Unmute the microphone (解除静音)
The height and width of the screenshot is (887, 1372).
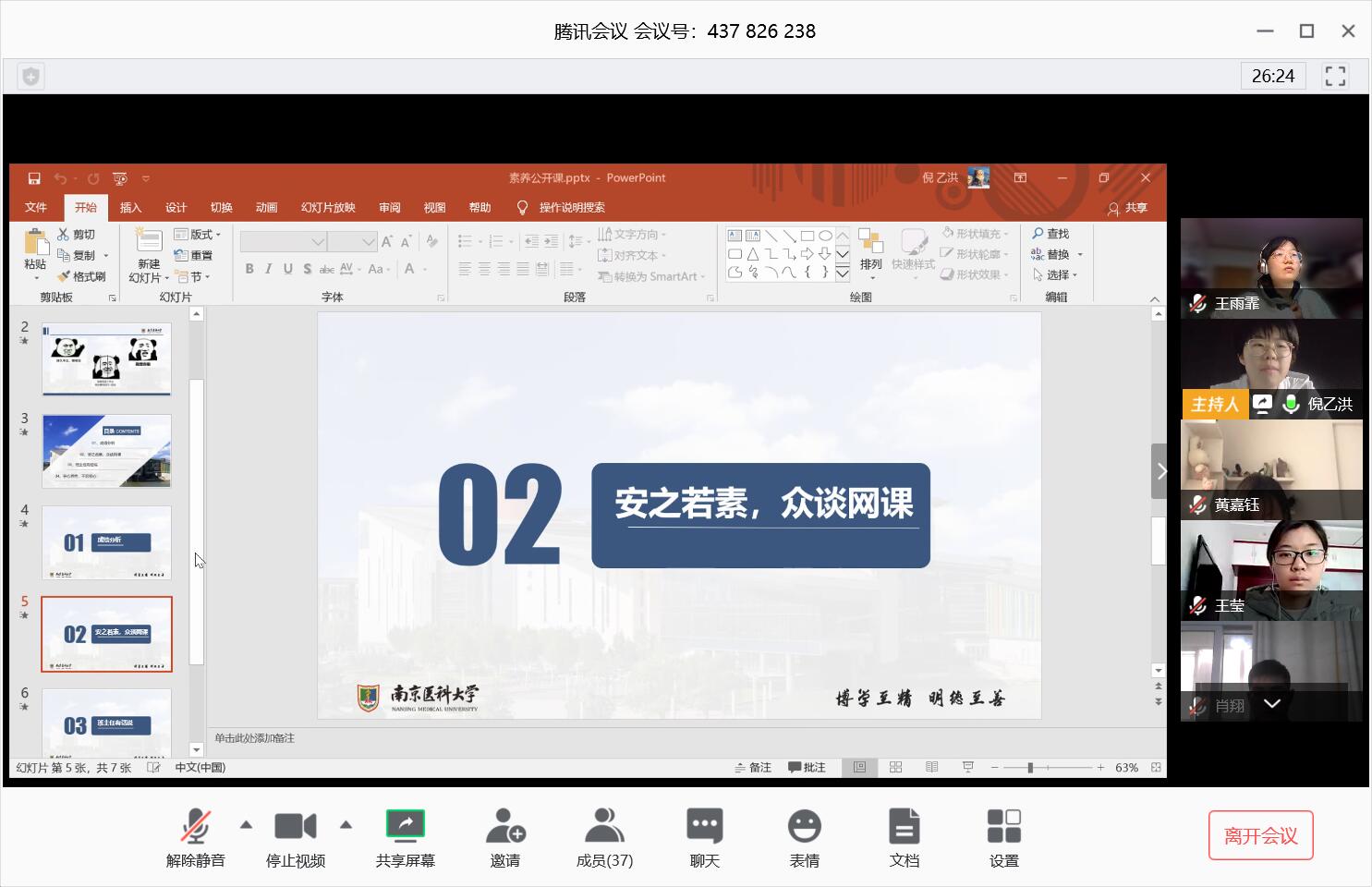point(195,826)
